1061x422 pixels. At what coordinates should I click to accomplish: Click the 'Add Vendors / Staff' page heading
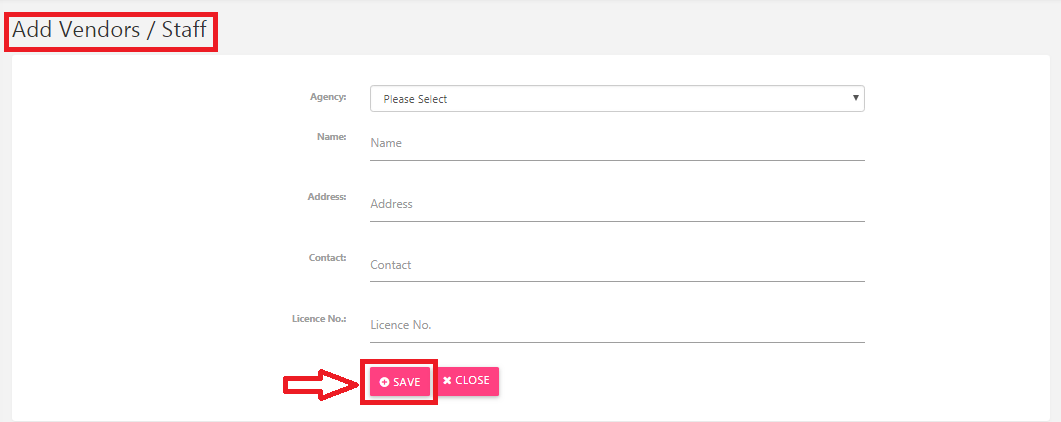(x=110, y=29)
